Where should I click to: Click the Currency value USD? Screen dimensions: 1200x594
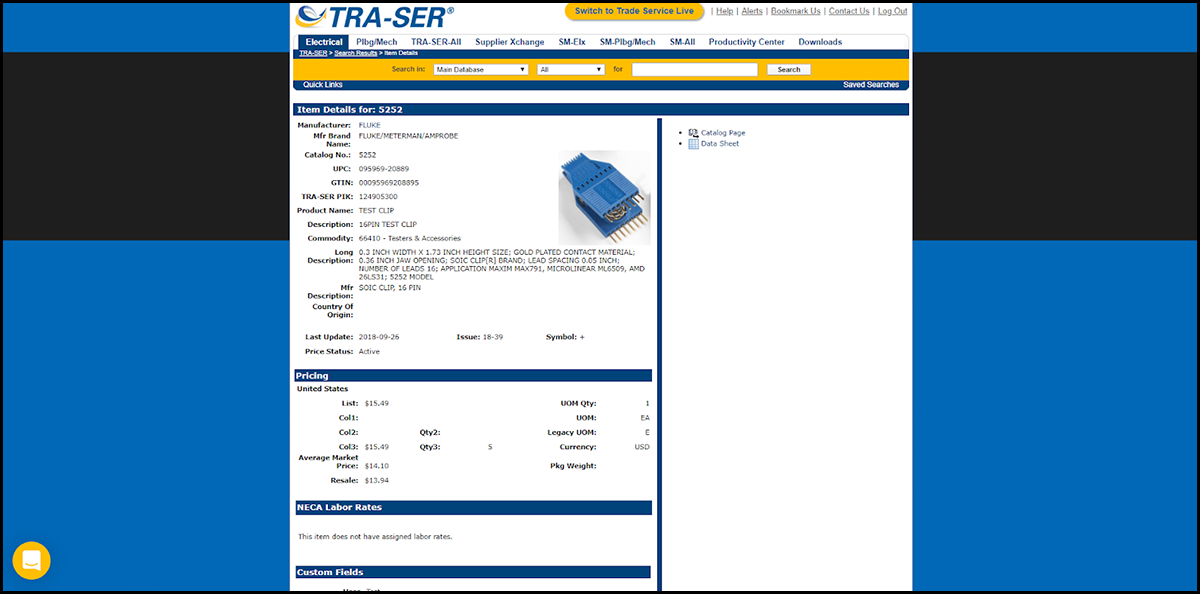(642, 447)
